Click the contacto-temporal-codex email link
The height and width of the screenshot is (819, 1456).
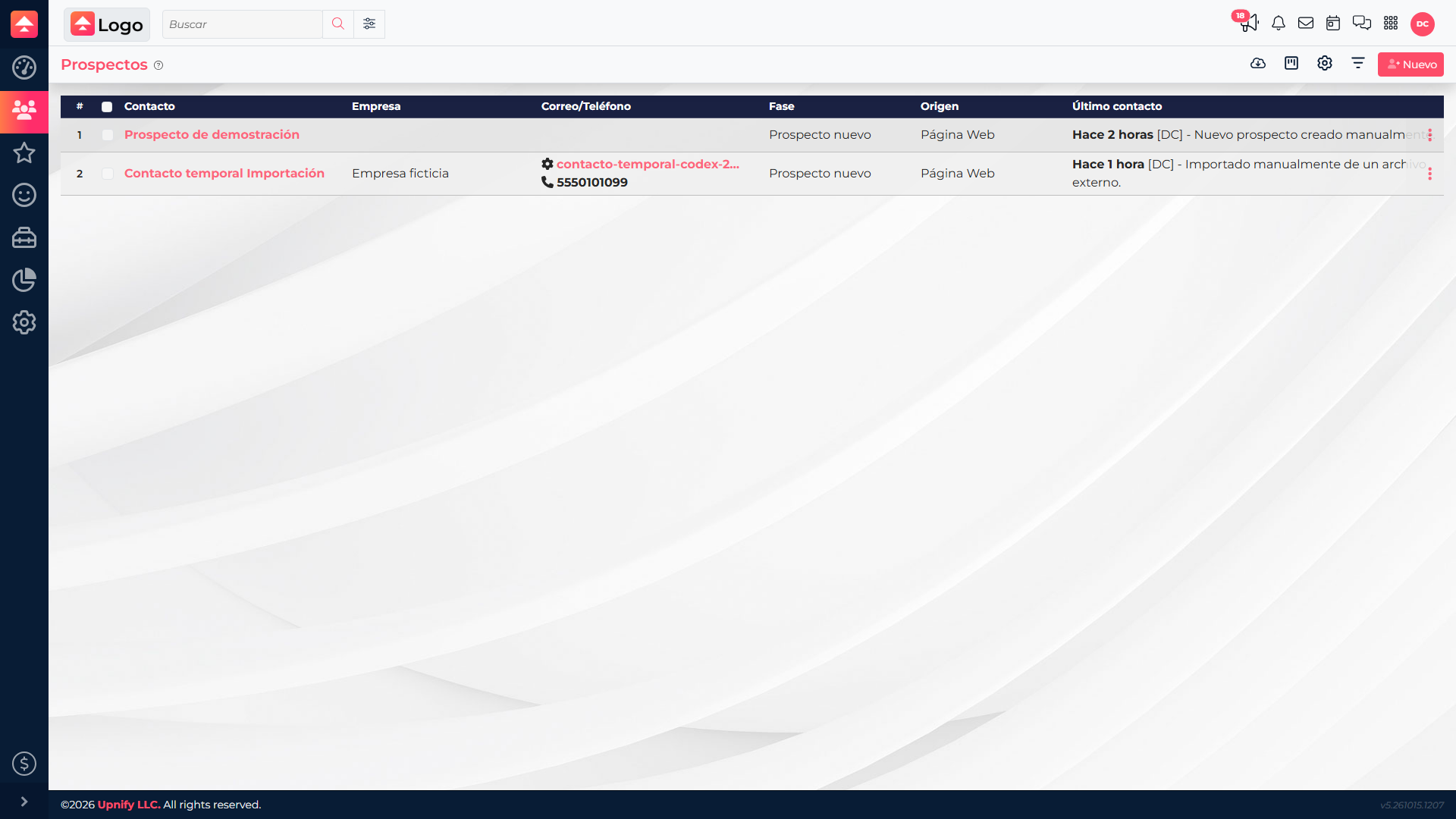(648, 164)
